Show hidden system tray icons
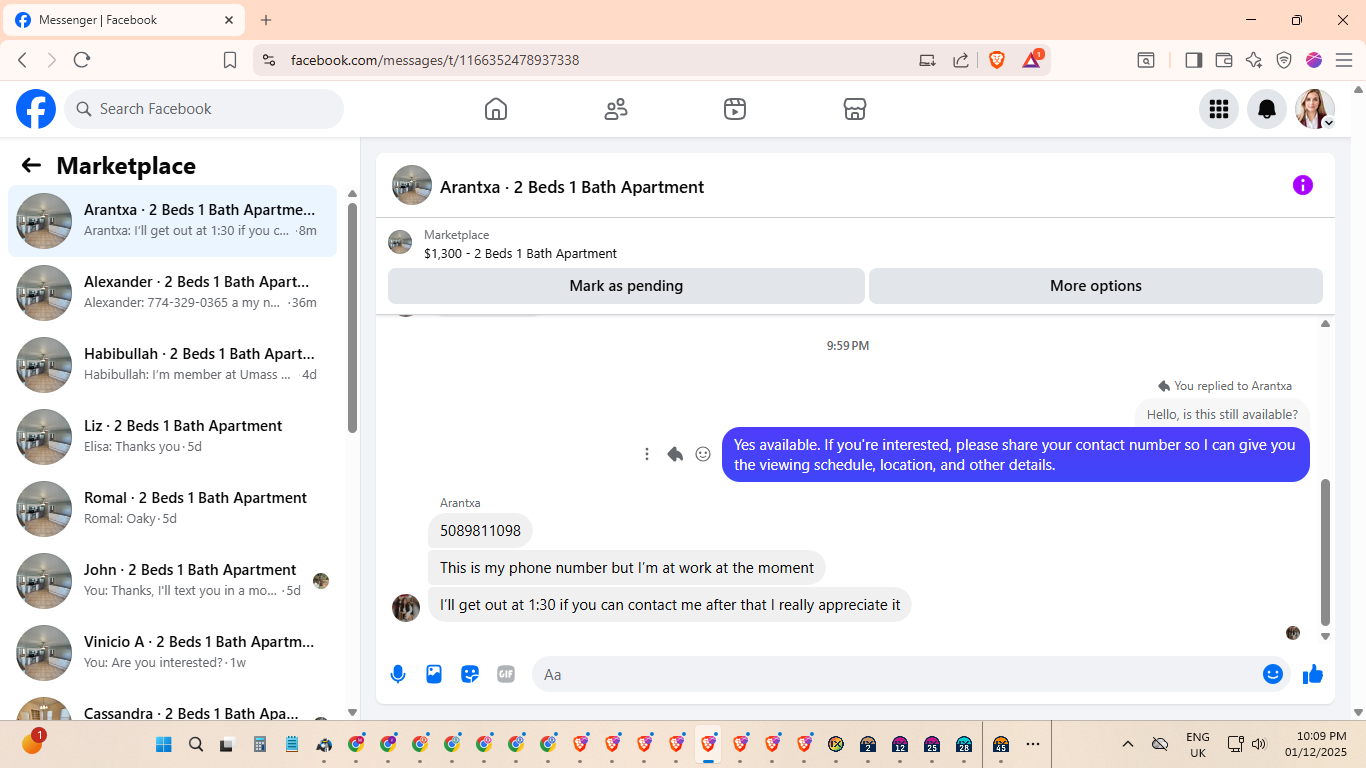Viewport: 1366px width, 768px height. (x=1128, y=744)
